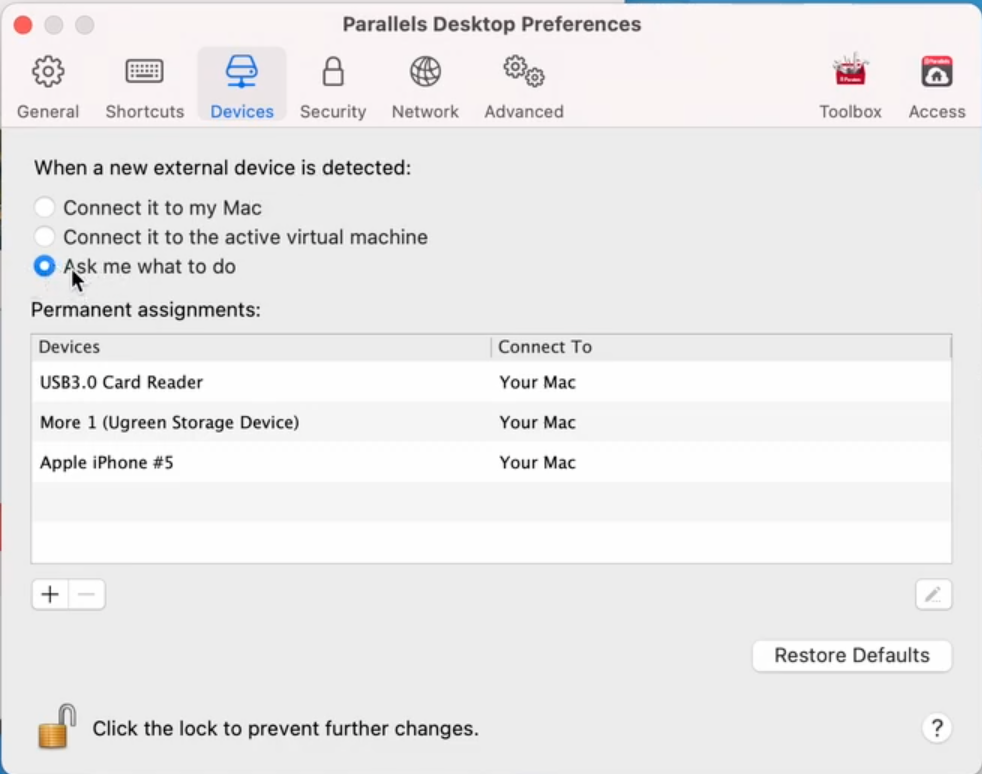Open help with the question mark button
The image size is (982, 774).
tap(936, 728)
